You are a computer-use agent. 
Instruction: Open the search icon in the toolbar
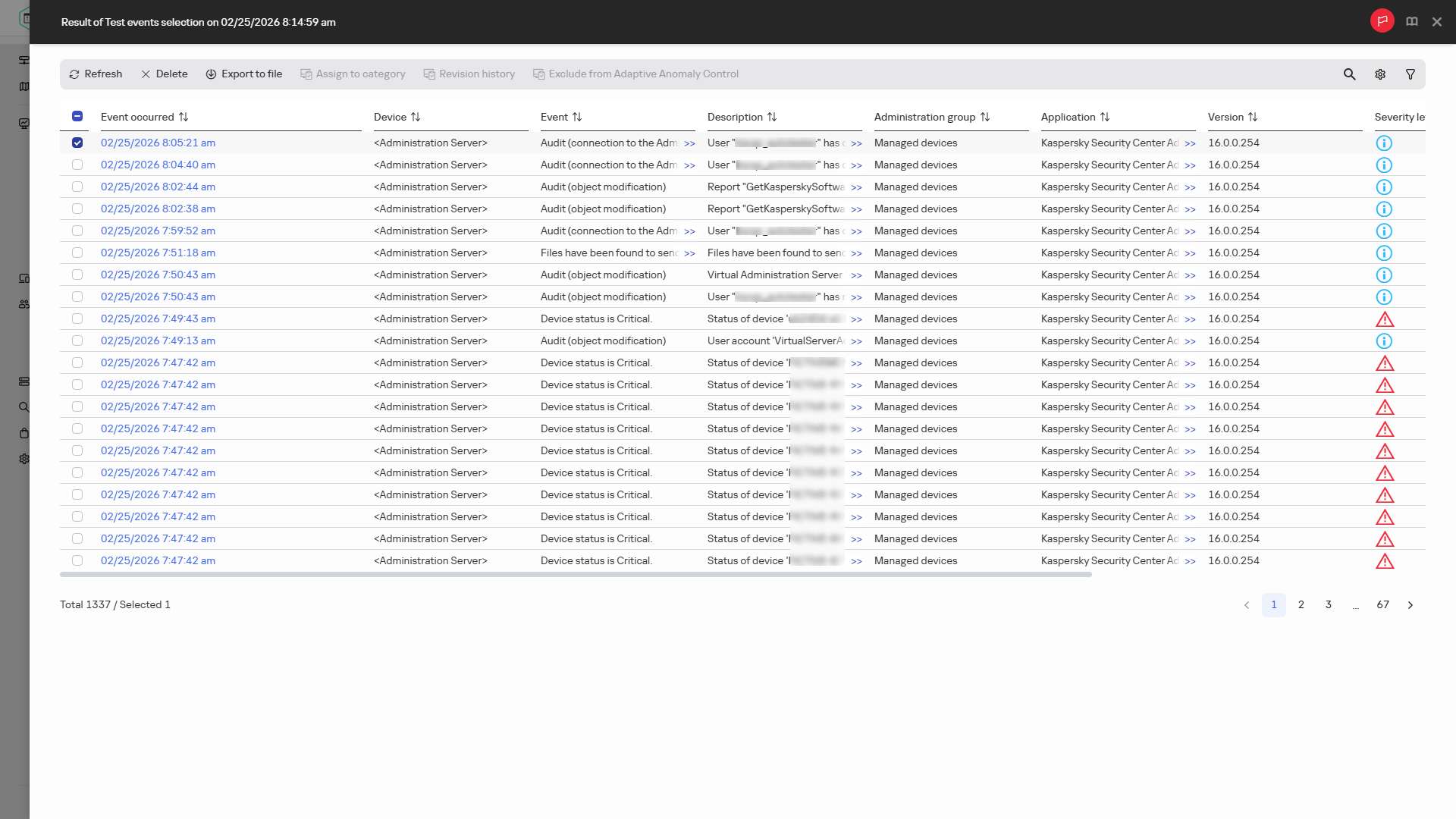[x=1349, y=74]
